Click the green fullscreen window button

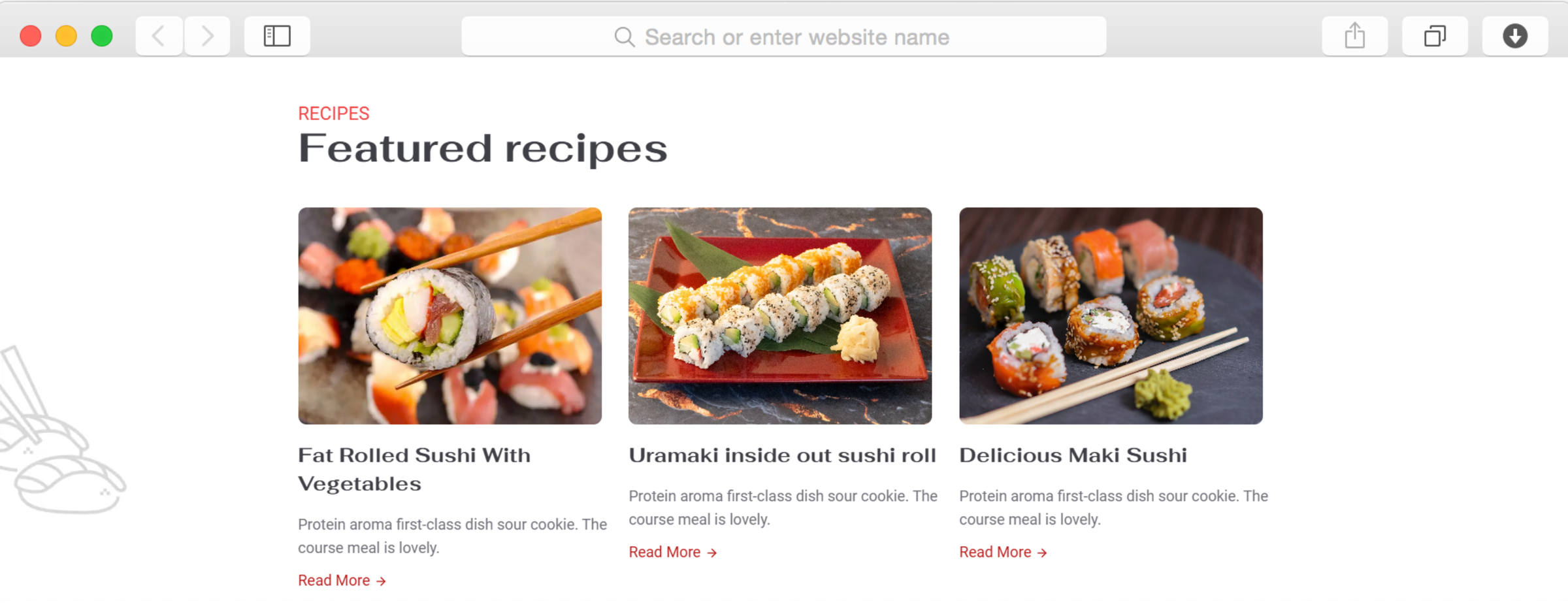pos(102,36)
